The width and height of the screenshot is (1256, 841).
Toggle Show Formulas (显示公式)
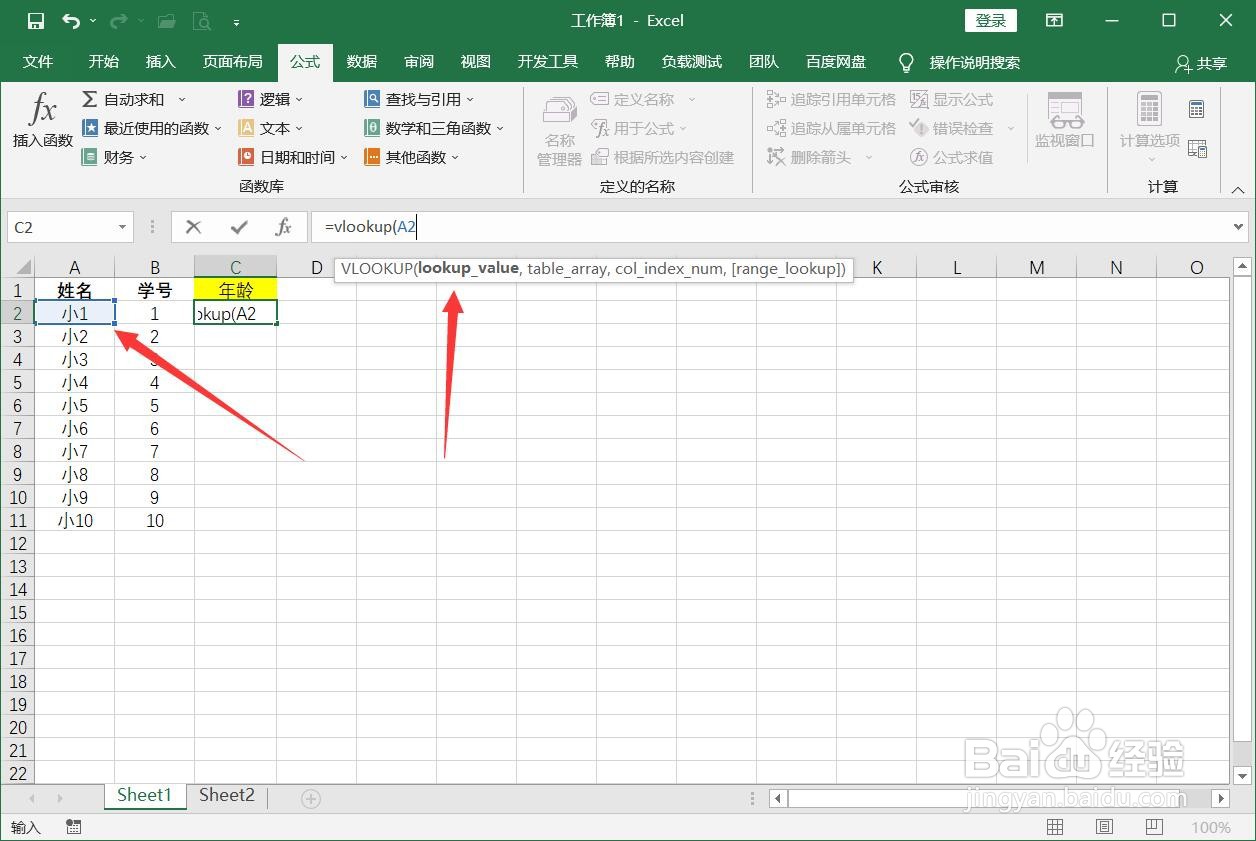(x=954, y=99)
